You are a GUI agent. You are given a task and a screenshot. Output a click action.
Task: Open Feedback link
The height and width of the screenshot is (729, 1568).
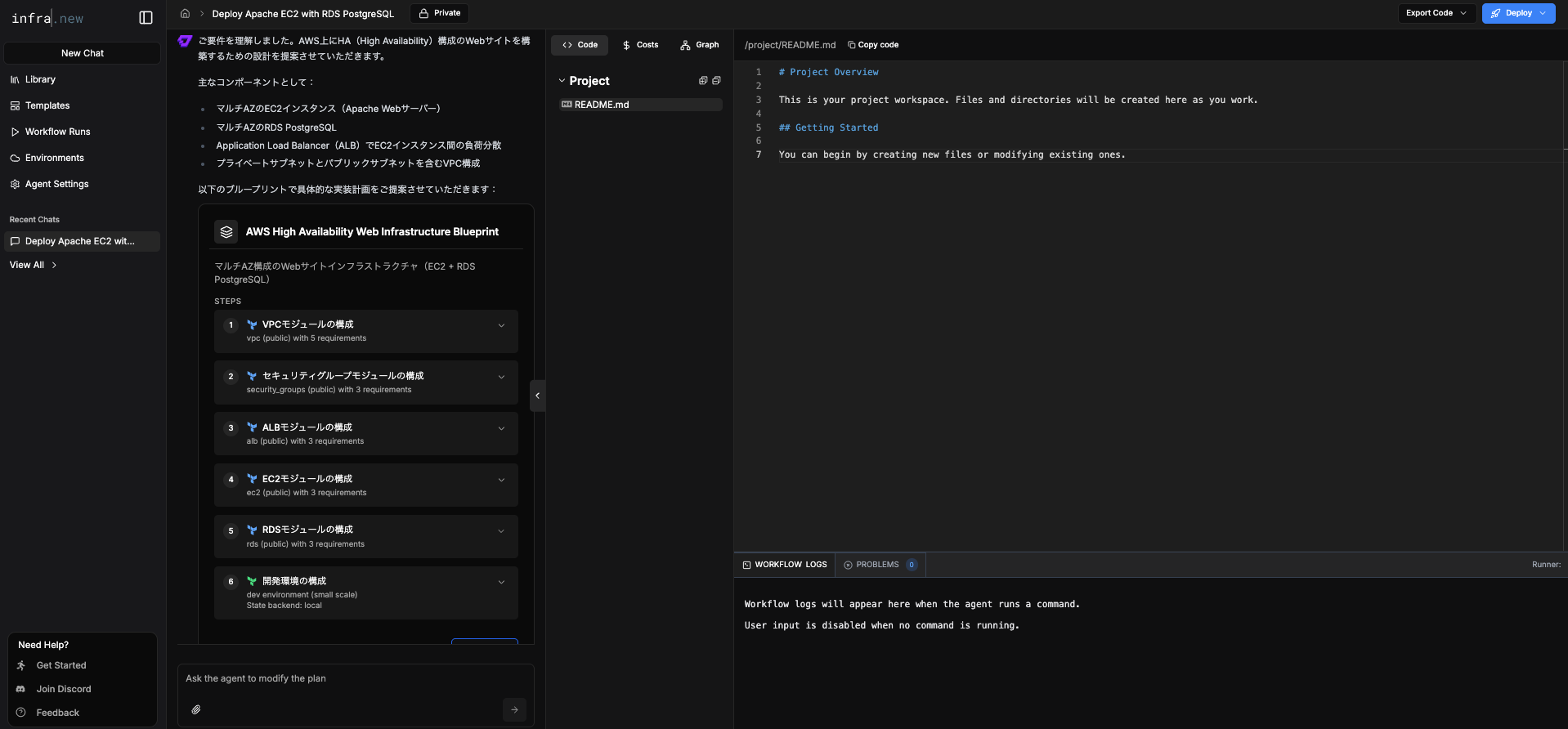[x=57, y=713]
